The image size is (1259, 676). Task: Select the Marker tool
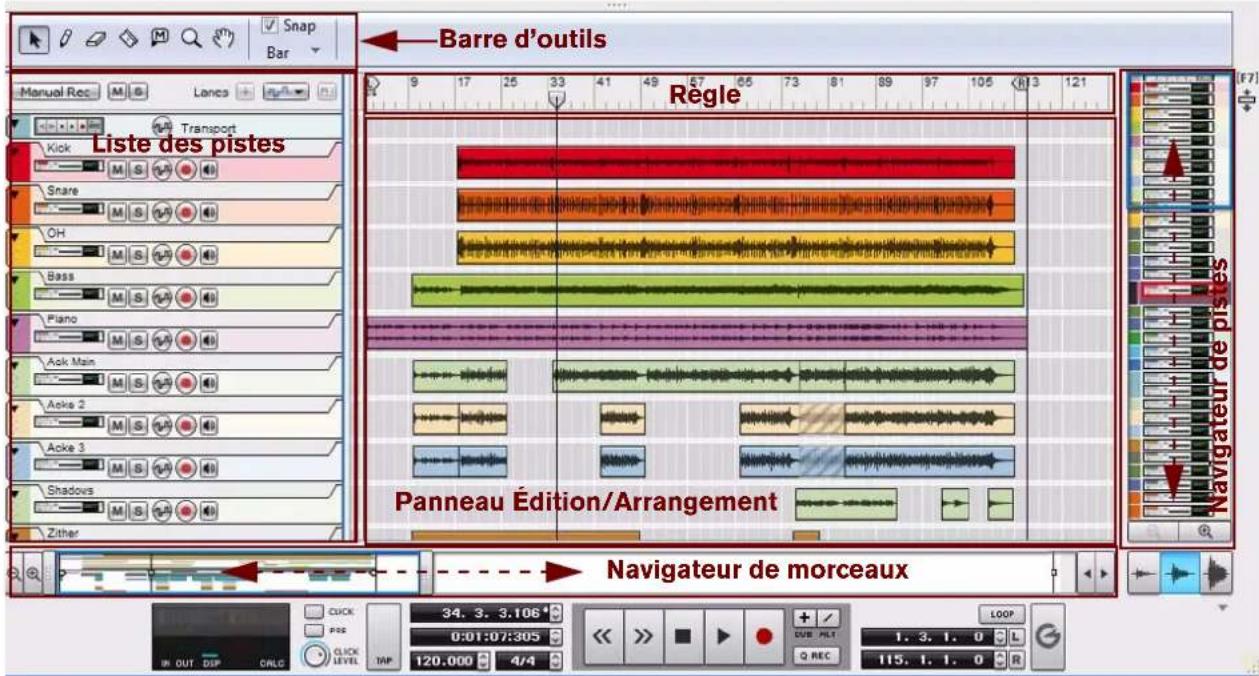pyautogui.click(x=160, y=37)
